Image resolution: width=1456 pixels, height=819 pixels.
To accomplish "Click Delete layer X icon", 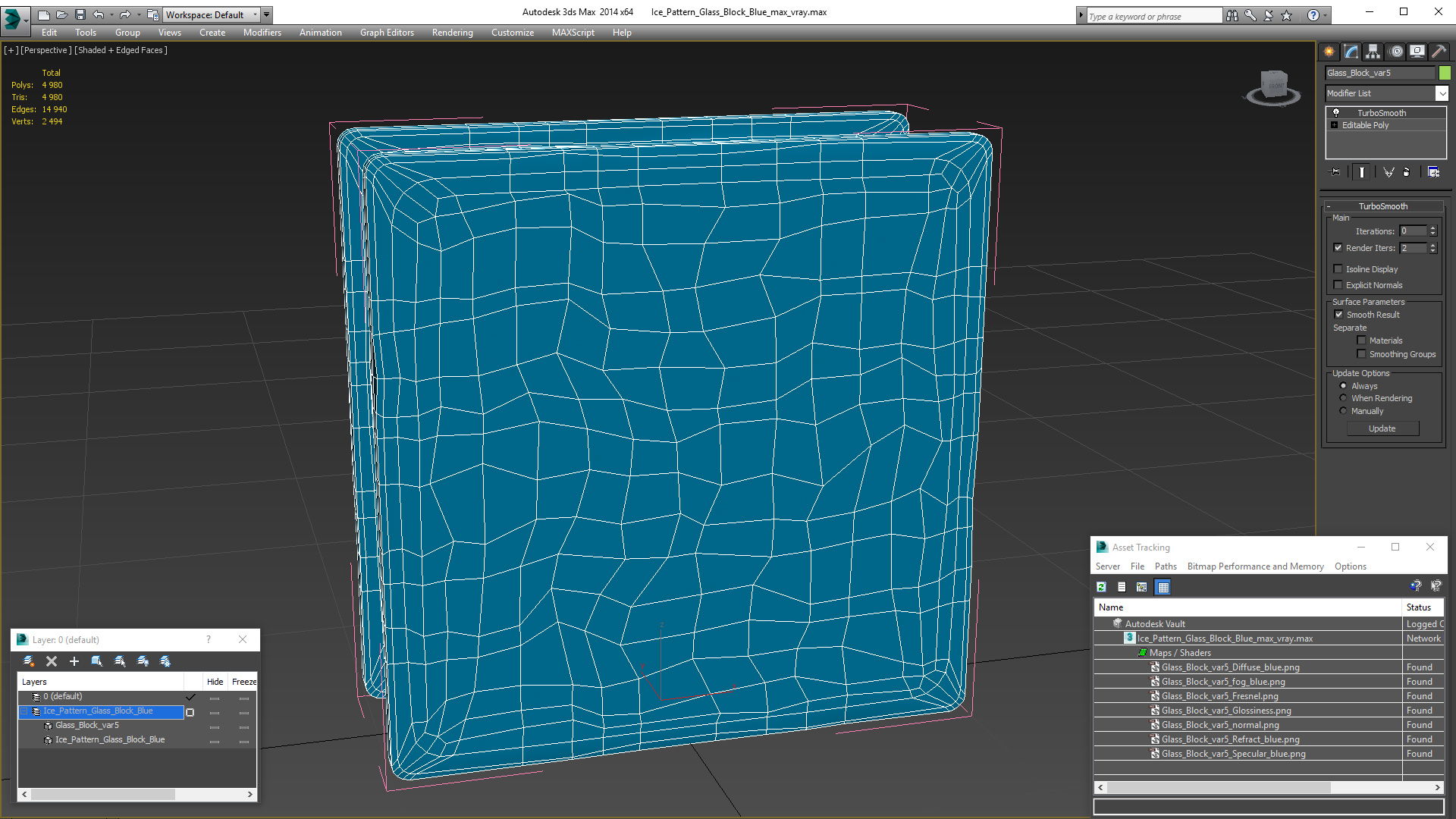I will (52, 661).
